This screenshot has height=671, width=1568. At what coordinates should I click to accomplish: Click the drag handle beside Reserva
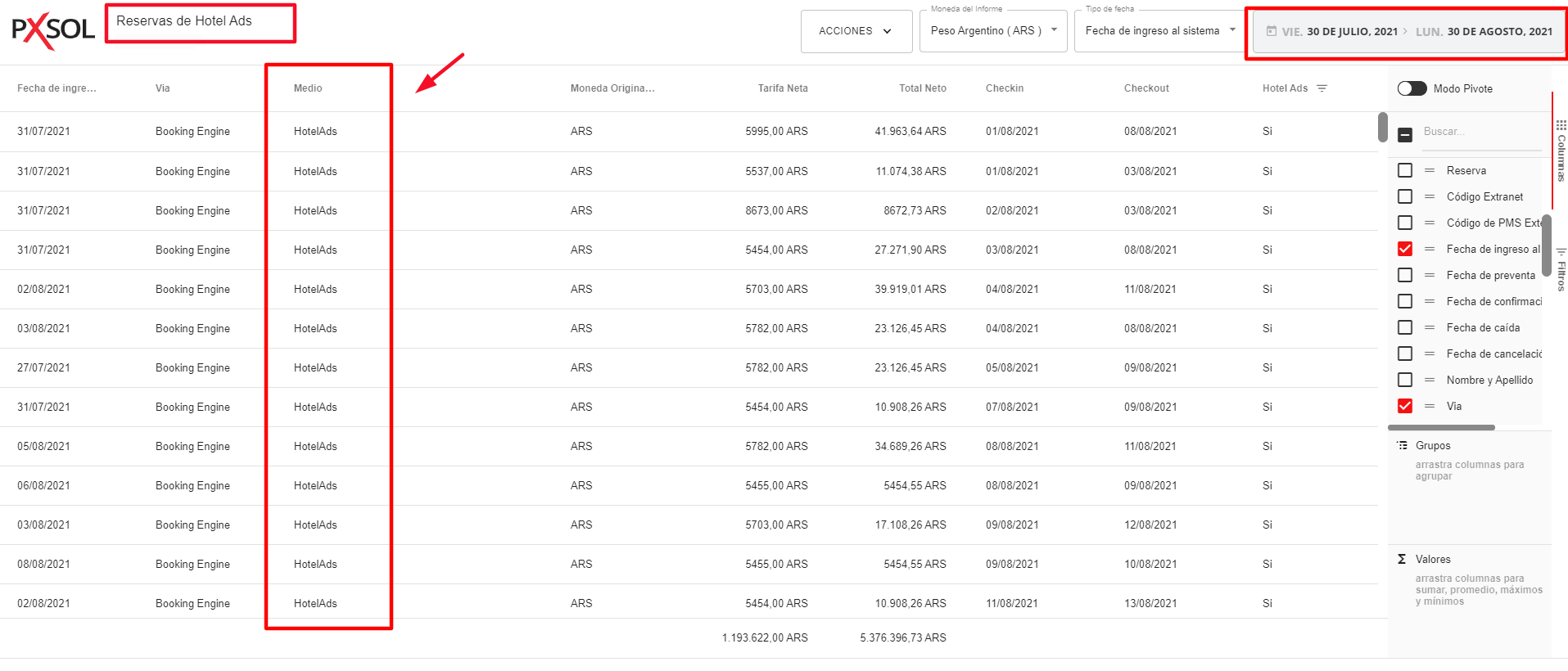click(1430, 170)
